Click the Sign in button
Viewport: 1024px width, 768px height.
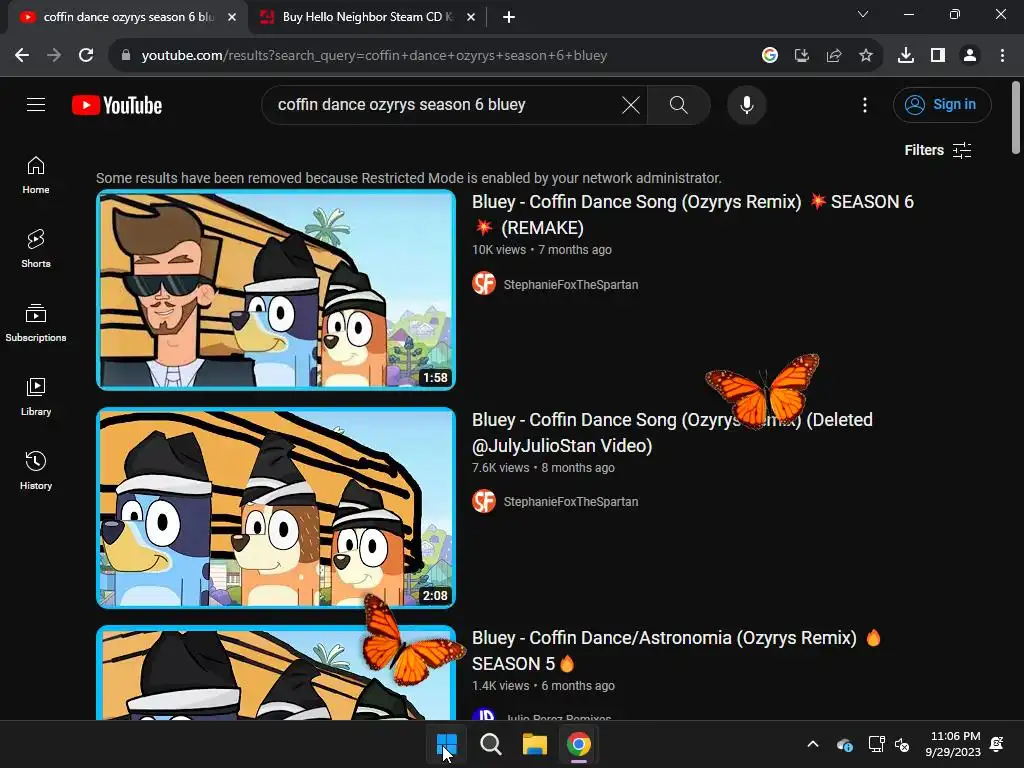pyautogui.click(x=942, y=104)
